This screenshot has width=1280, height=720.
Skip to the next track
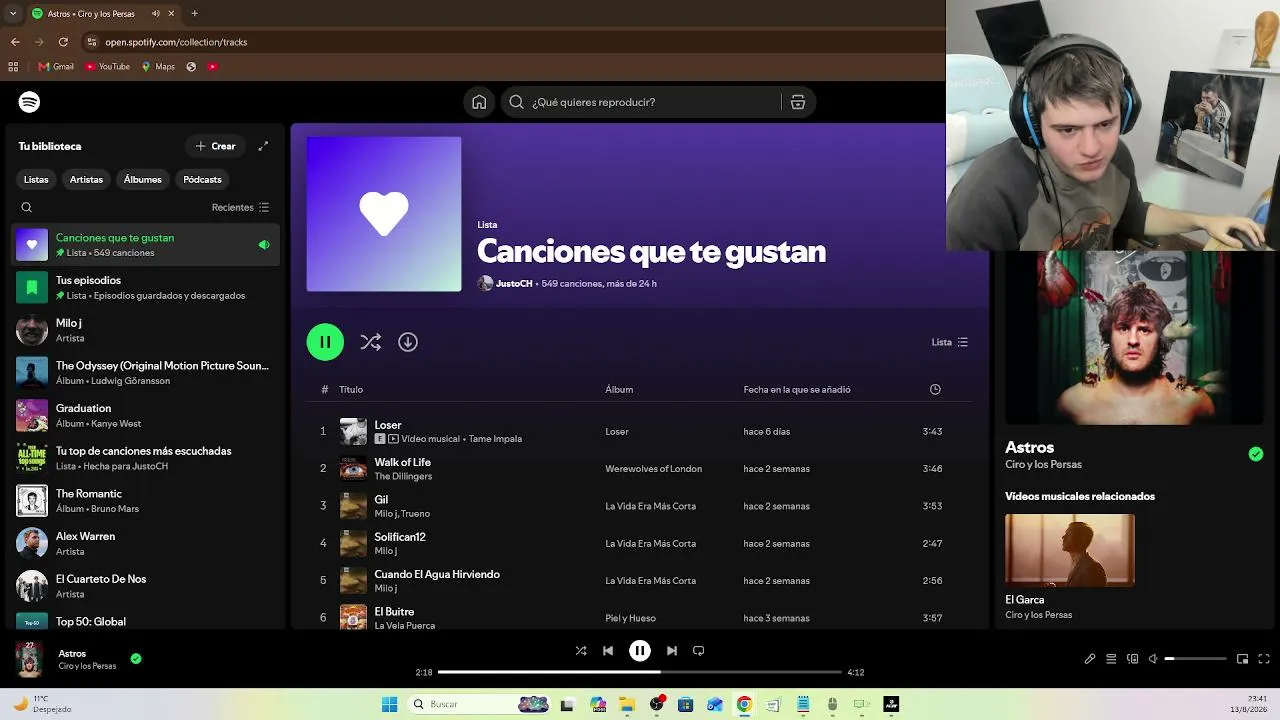pos(672,651)
